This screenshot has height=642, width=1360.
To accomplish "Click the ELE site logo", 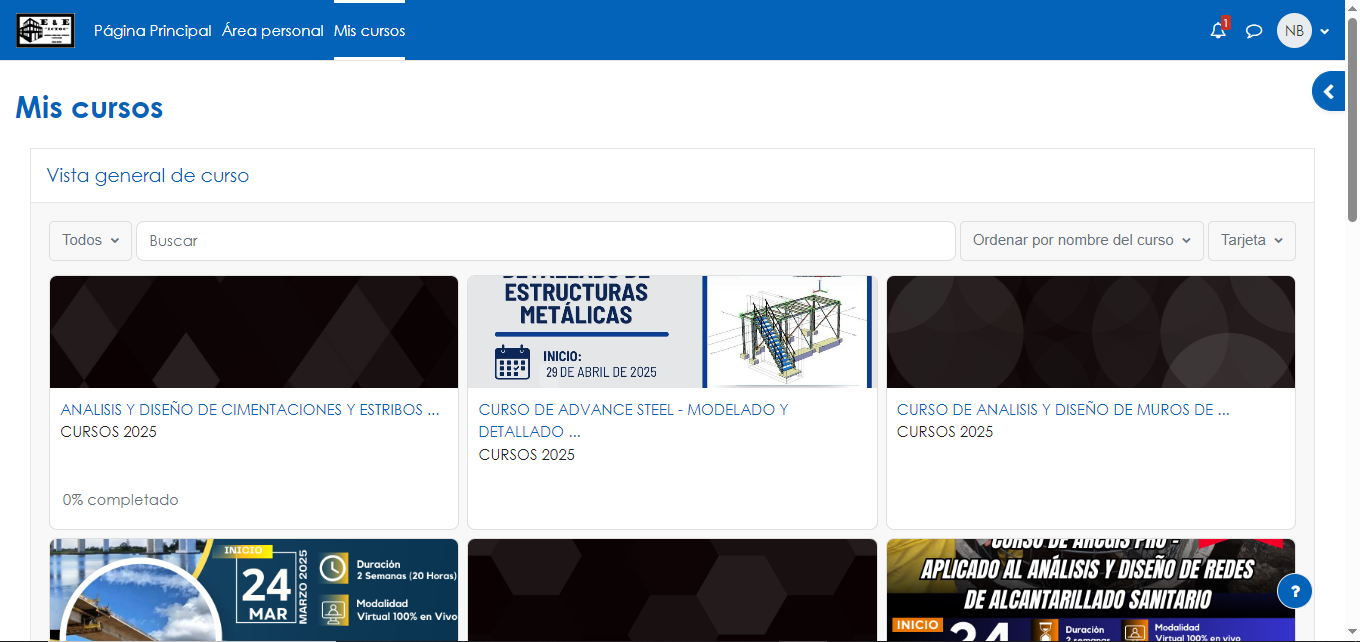I will [45, 30].
